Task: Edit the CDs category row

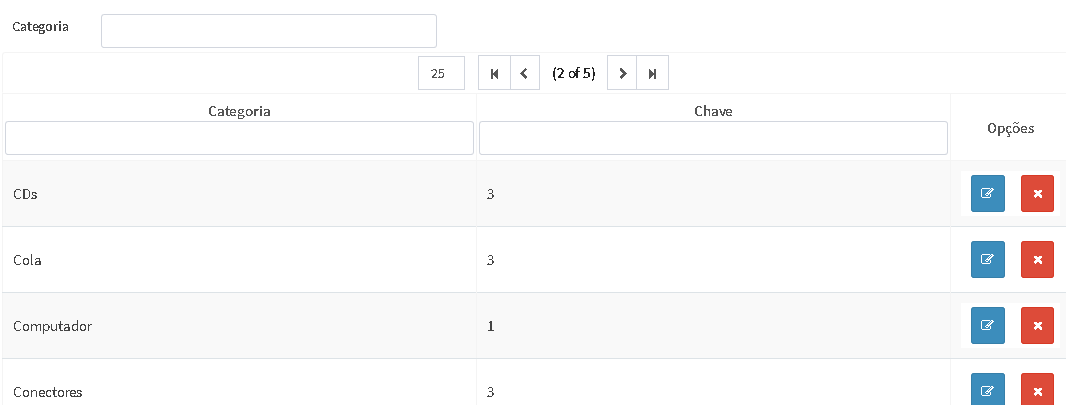Action: tap(987, 194)
